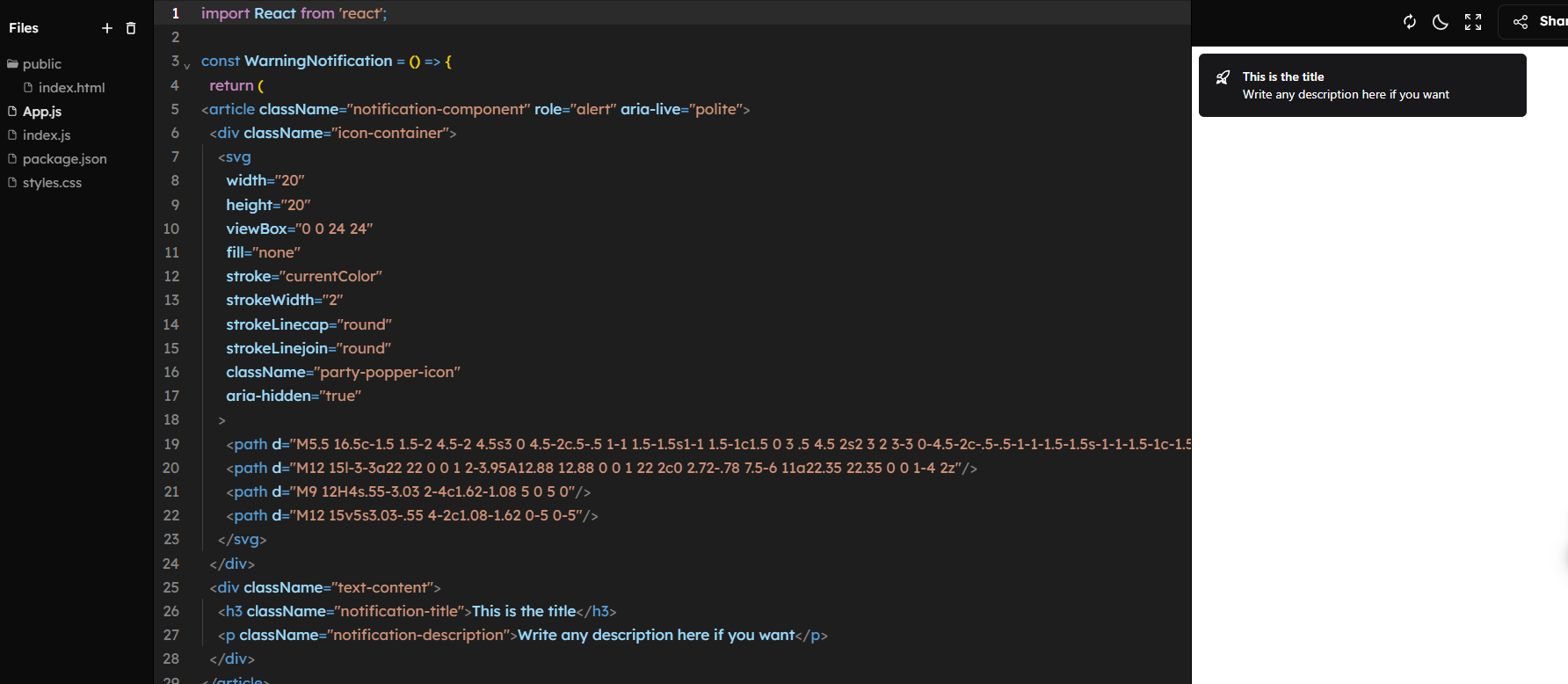Click stroke="currentColor" attribute line
This screenshot has width=1568, height=684.
click(x=304, y=276)
